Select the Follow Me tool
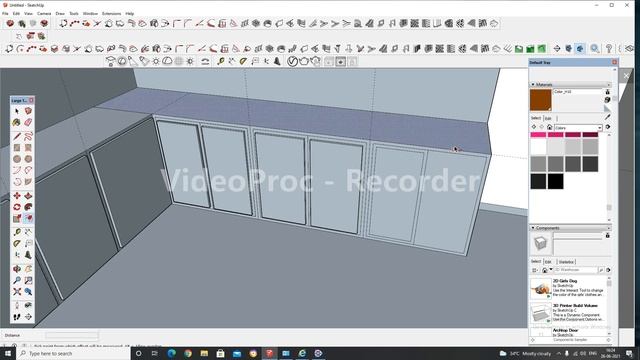The width and height of the screenshot is (640, 360). (28, 207)
